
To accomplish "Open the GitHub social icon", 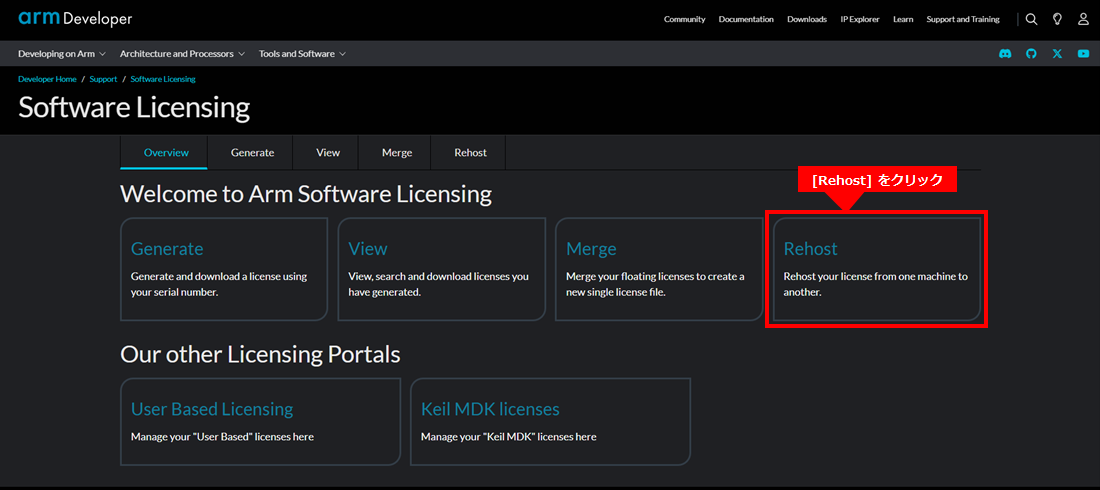I will (1031, 53).
